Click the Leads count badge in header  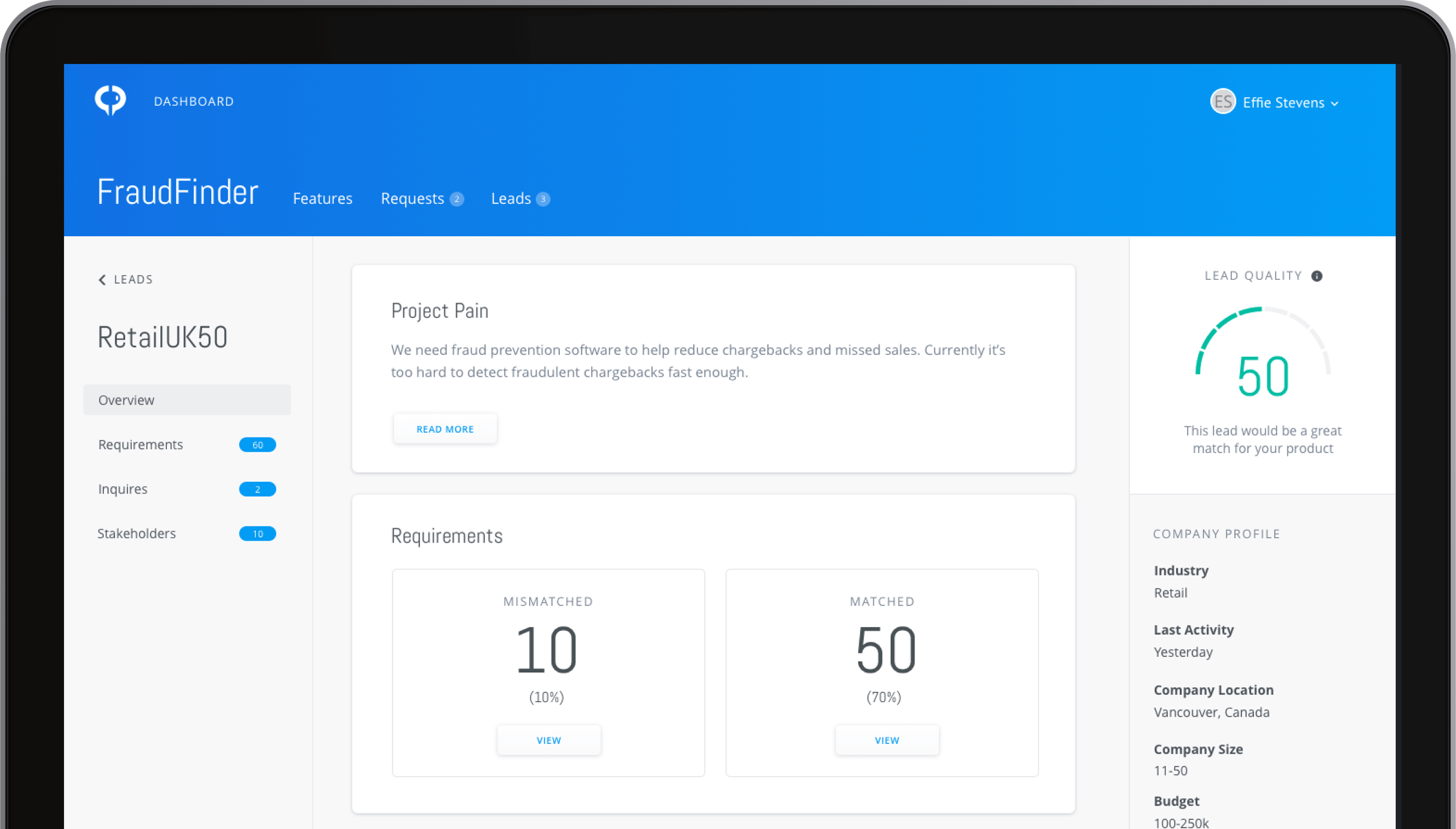[543, 199]
